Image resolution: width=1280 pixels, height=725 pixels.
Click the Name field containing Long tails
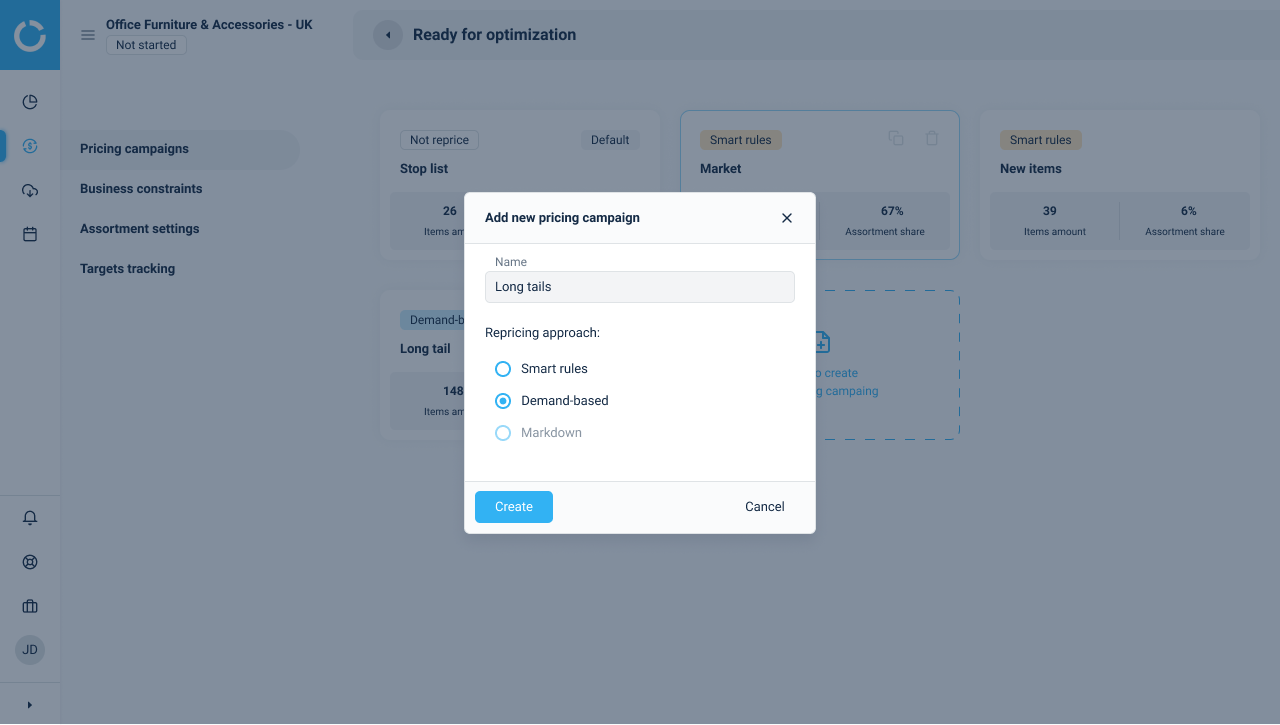(x=640, y=287)
